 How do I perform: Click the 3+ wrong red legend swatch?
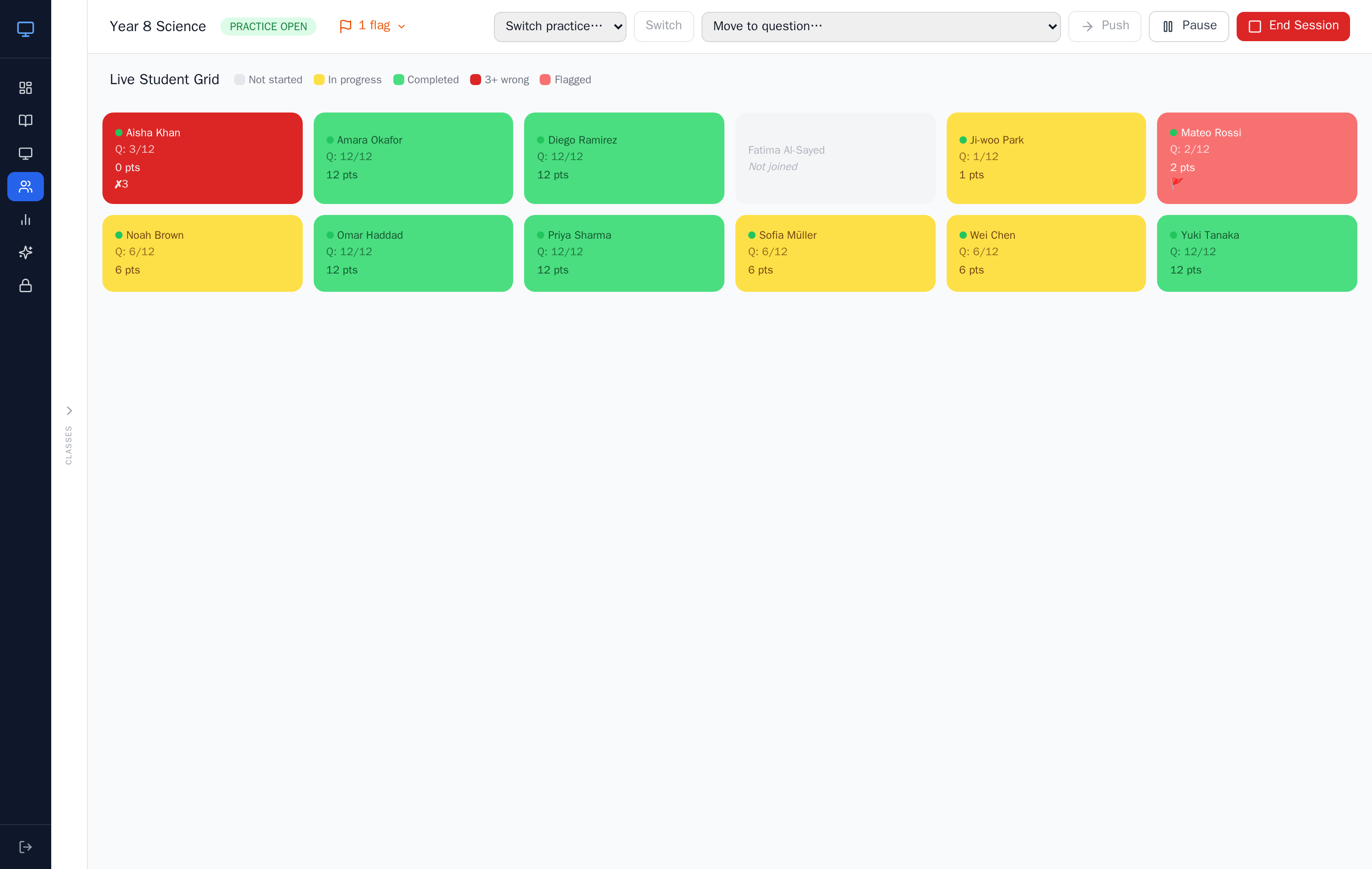click(476, 80)
